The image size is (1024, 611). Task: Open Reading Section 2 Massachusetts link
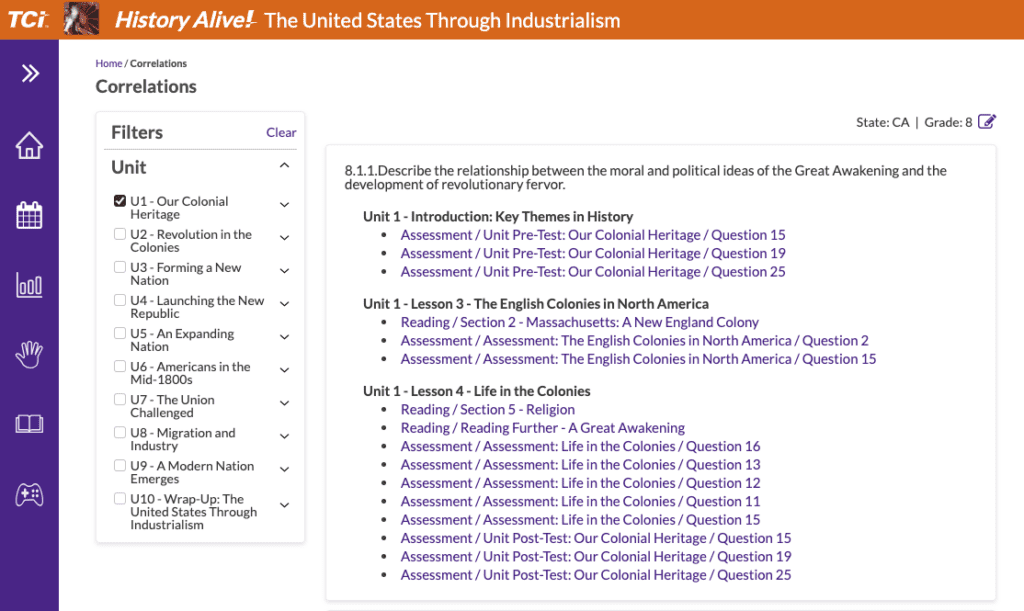[579, 322]
